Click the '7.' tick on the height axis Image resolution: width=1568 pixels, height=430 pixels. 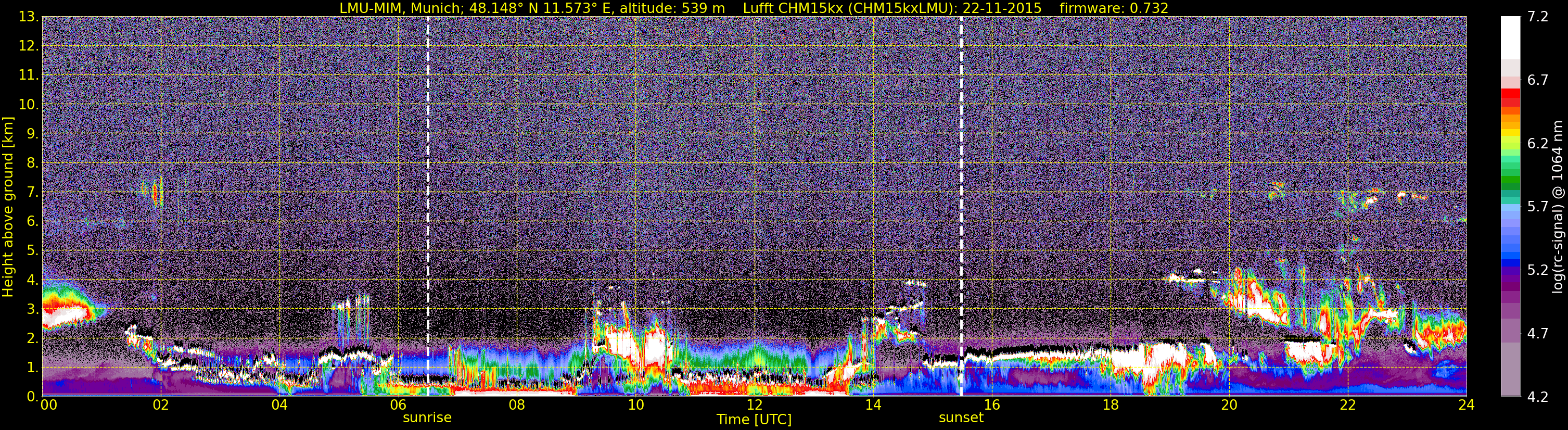click(x=33, y=193)
